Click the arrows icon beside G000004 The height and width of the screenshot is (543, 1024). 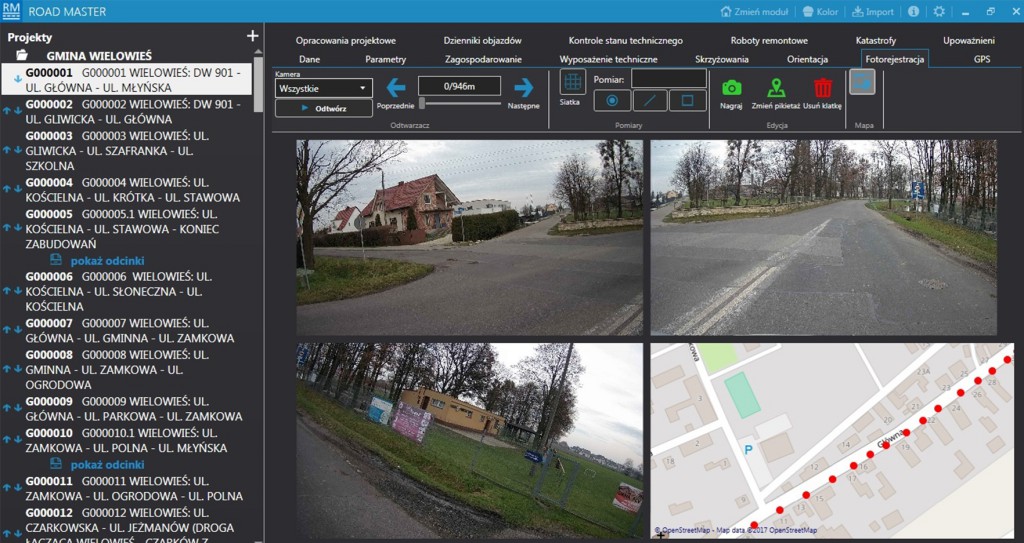(12, 189)
